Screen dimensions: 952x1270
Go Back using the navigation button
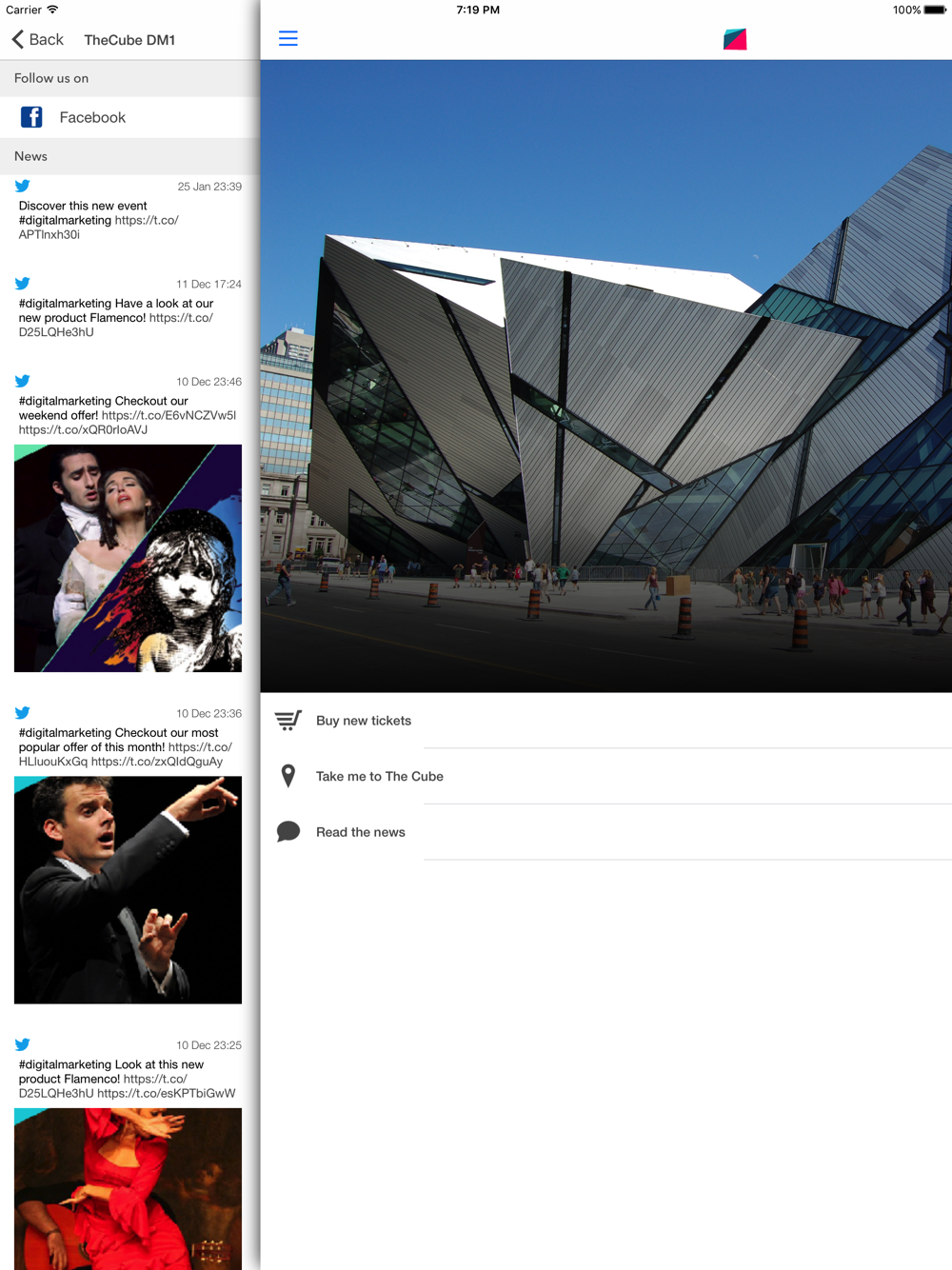(x=37, y=39)
